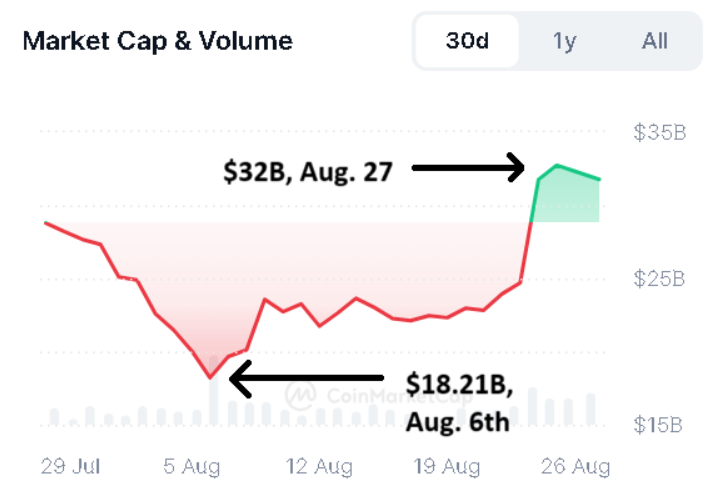The width and height of the screenshot is (705, 479).
Task: Show the All time range
Action: [x=655, y=41]
